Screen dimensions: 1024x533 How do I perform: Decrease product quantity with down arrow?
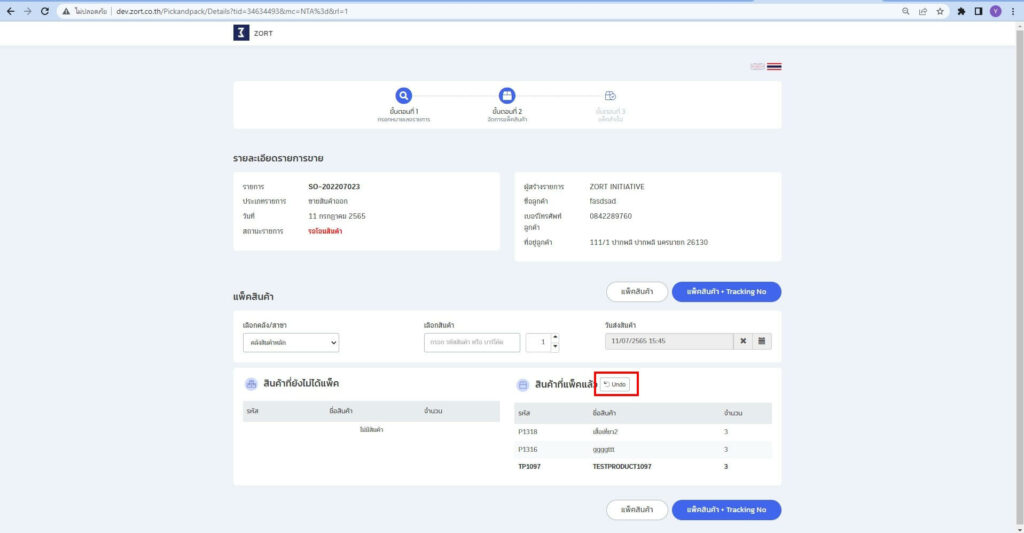pos(555,347)
